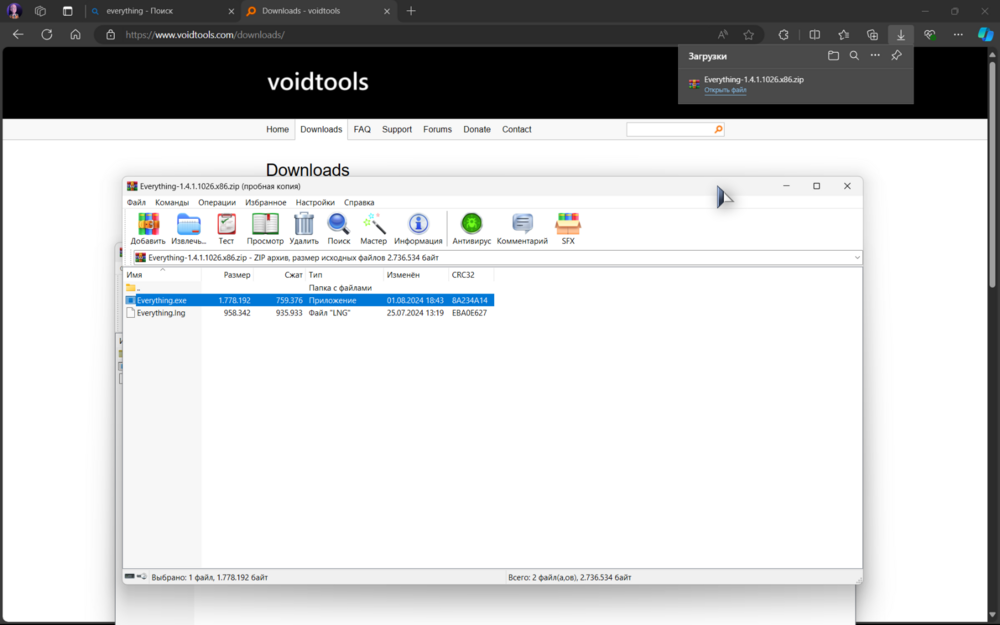The width and height of the screenshot is (1000, 625).
Task: Launch the Мастер wizard icon
Action: point(374,229)
